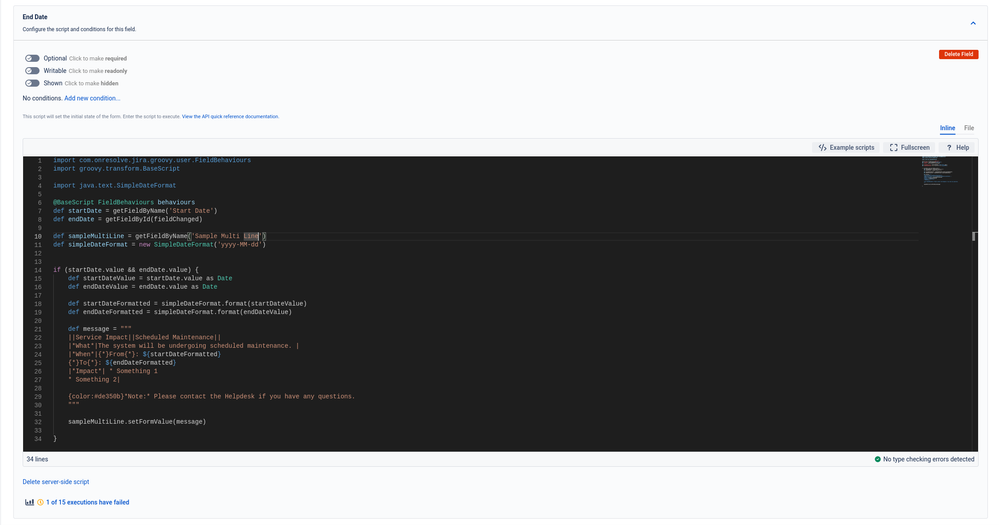Toggle the Shown switch to hidden
The height and width of the screenshot is (525, 999).
click(32, 83)
